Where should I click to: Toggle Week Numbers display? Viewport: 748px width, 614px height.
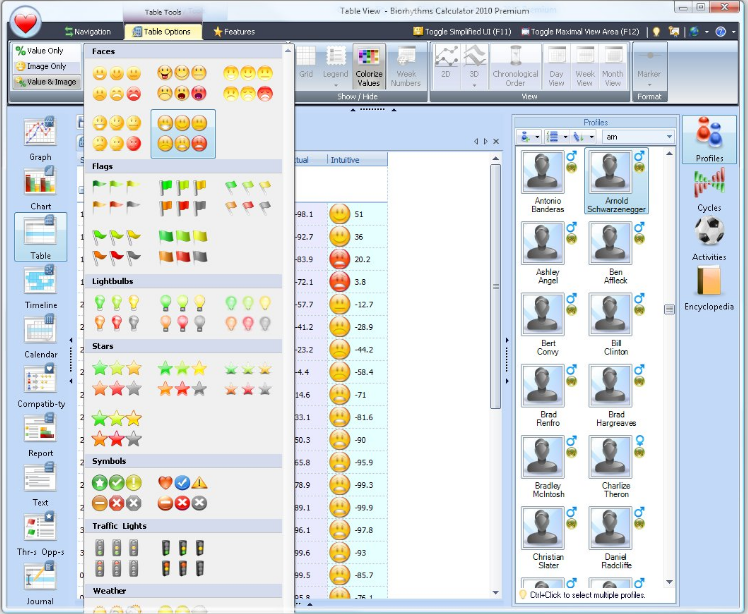405,67
